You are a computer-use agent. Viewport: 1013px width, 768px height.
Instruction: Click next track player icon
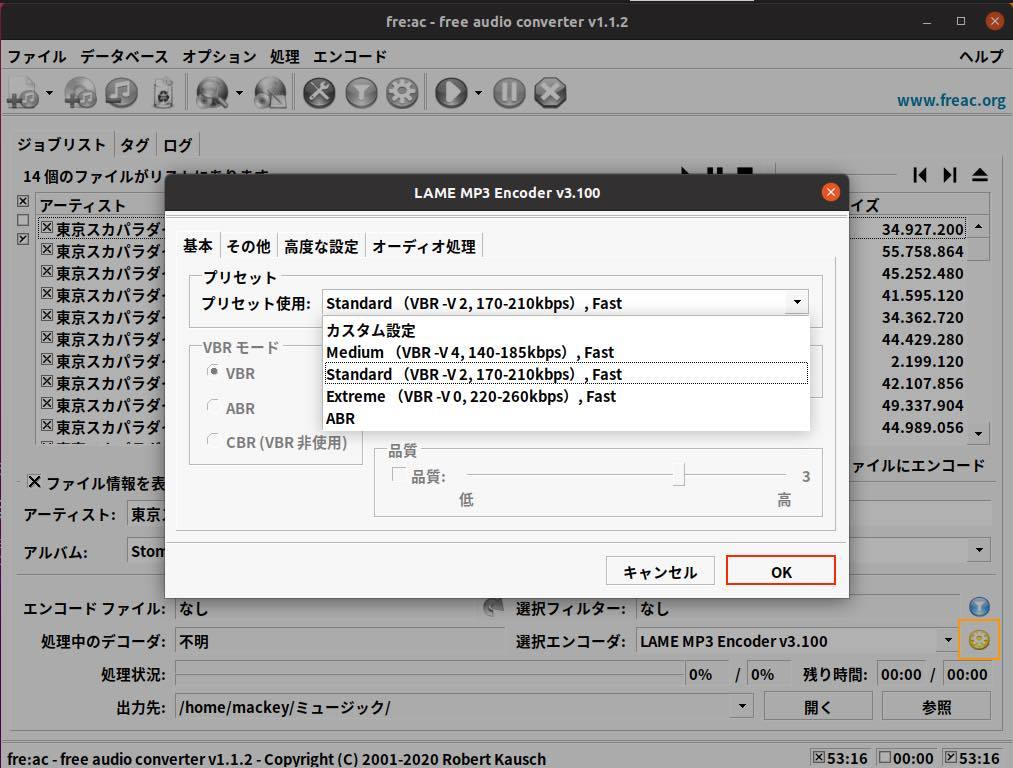tap(950, 175)
